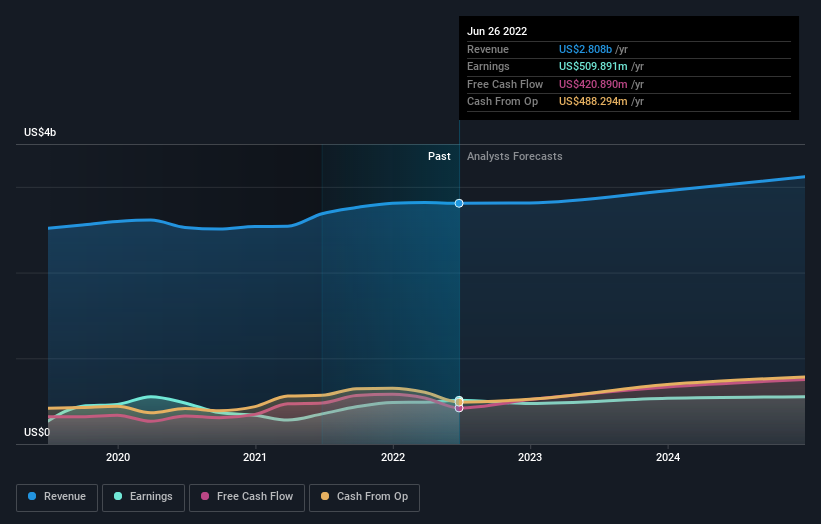Click the Jun 26 2022 tooltip date
The width and height of the screenshot is (821, 524).
click(497, 31)
